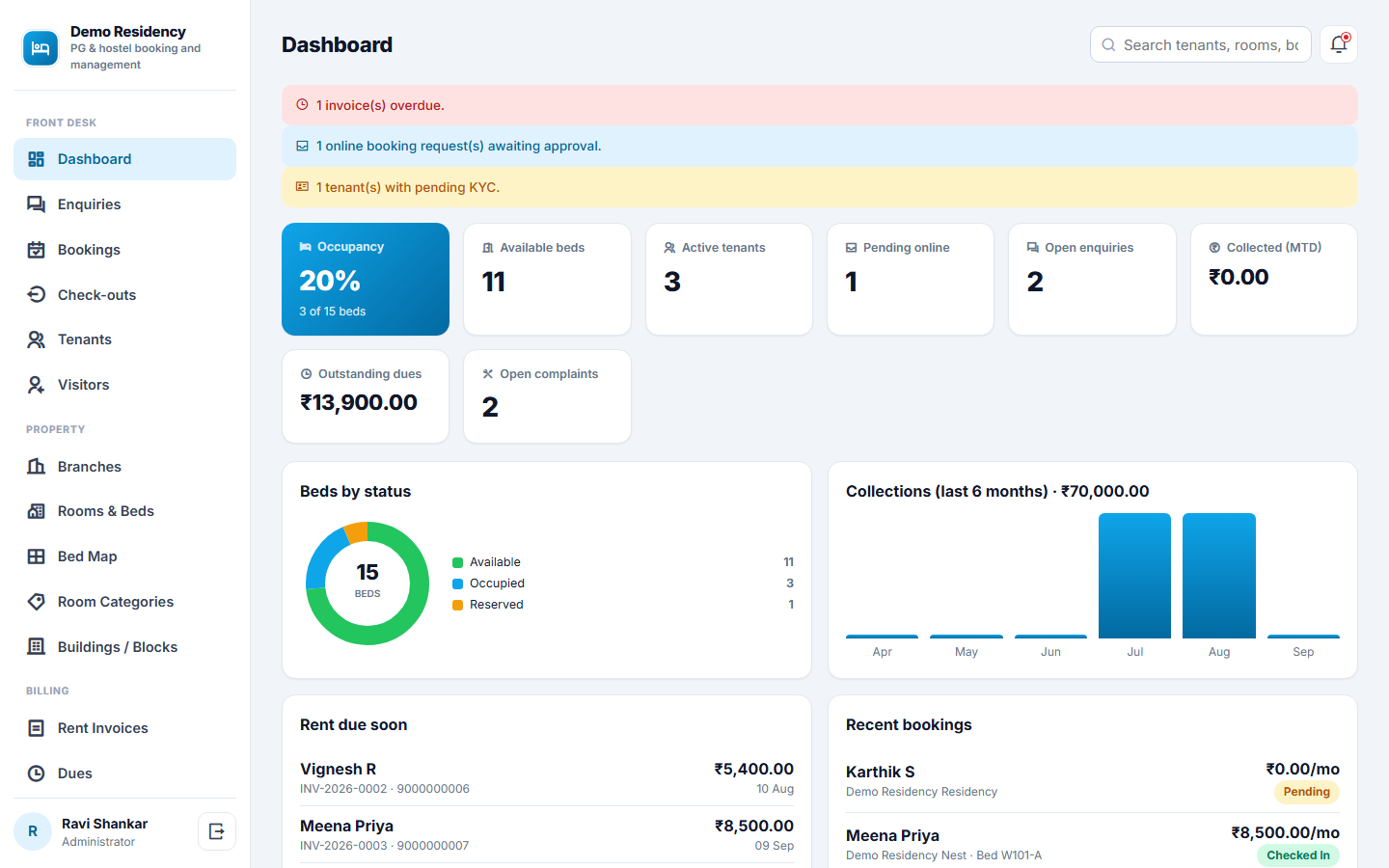Open the Collected (MTD) card

(1274, 280)
